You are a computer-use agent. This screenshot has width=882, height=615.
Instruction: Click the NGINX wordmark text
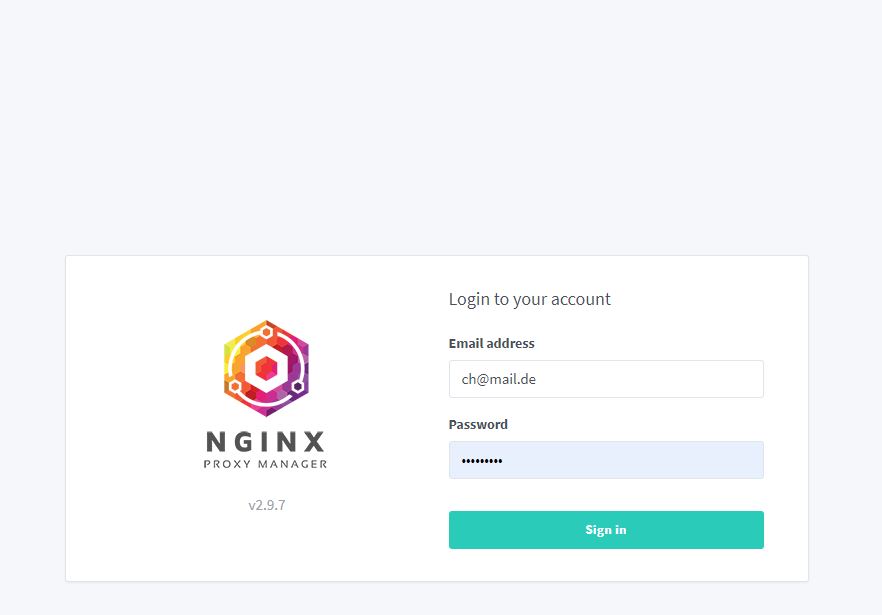(266, 442)
